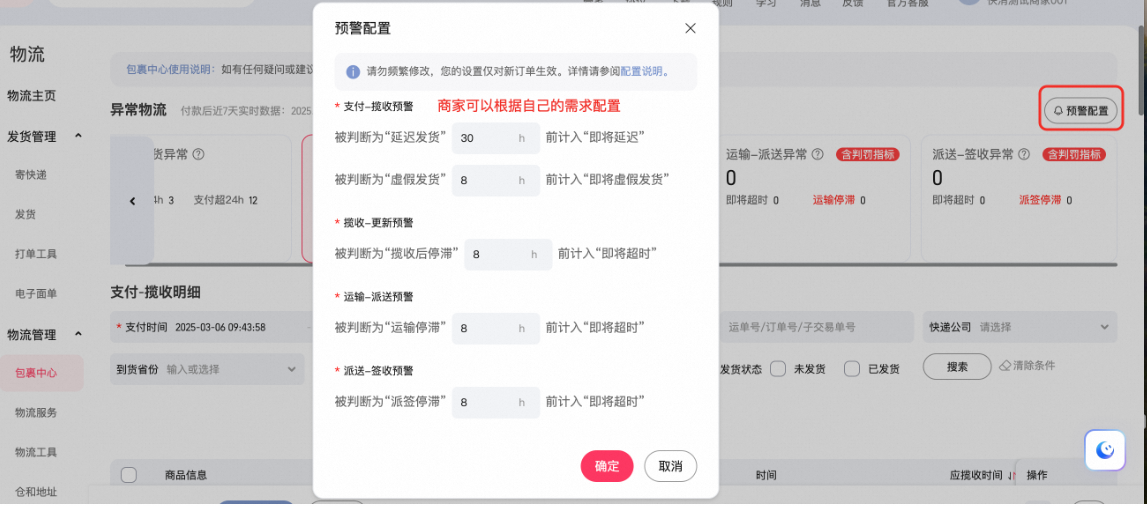Show help for 运输-派送异常

pos(818,155)
